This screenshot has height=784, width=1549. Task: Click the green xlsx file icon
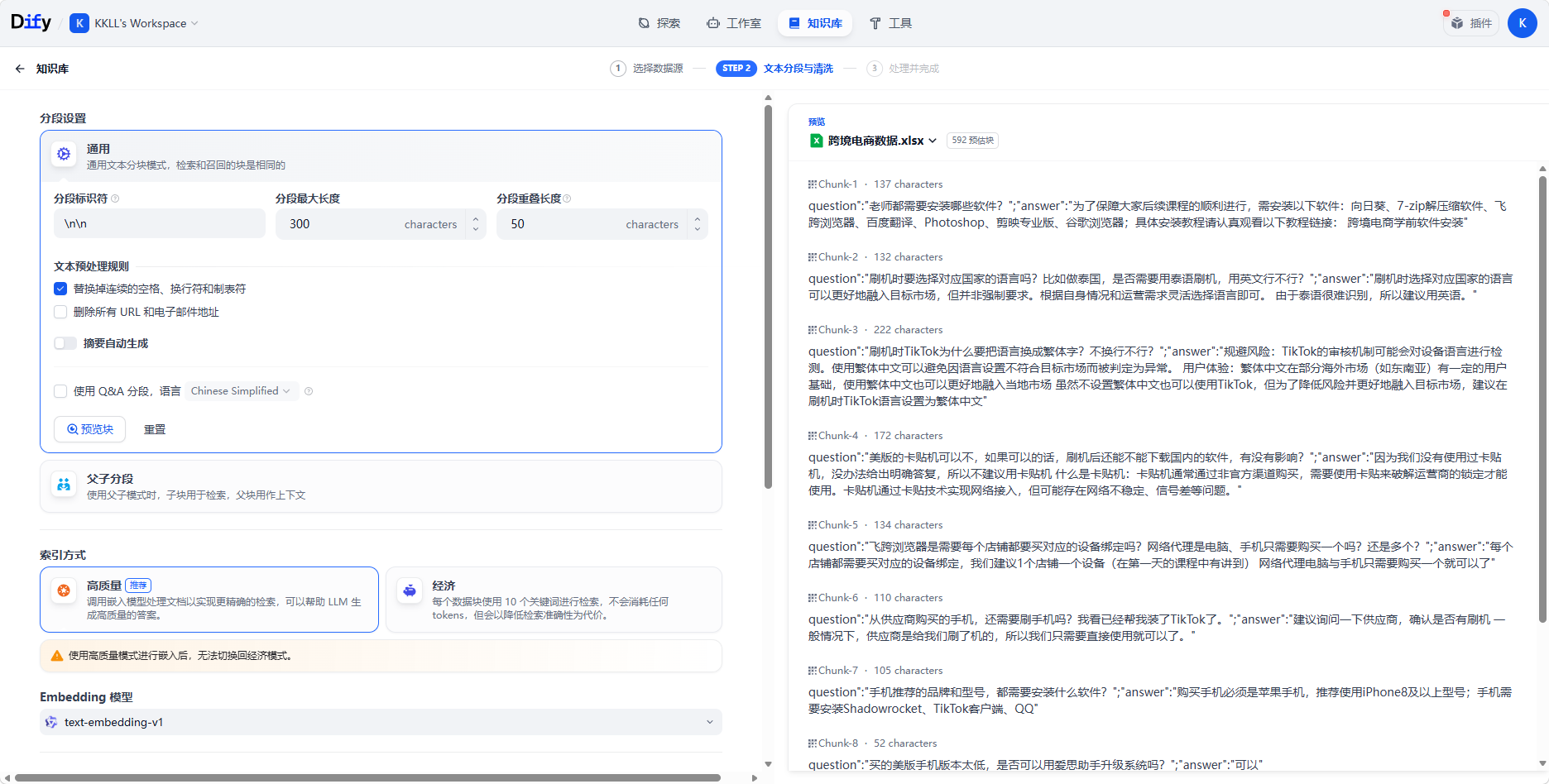[816, 141]
